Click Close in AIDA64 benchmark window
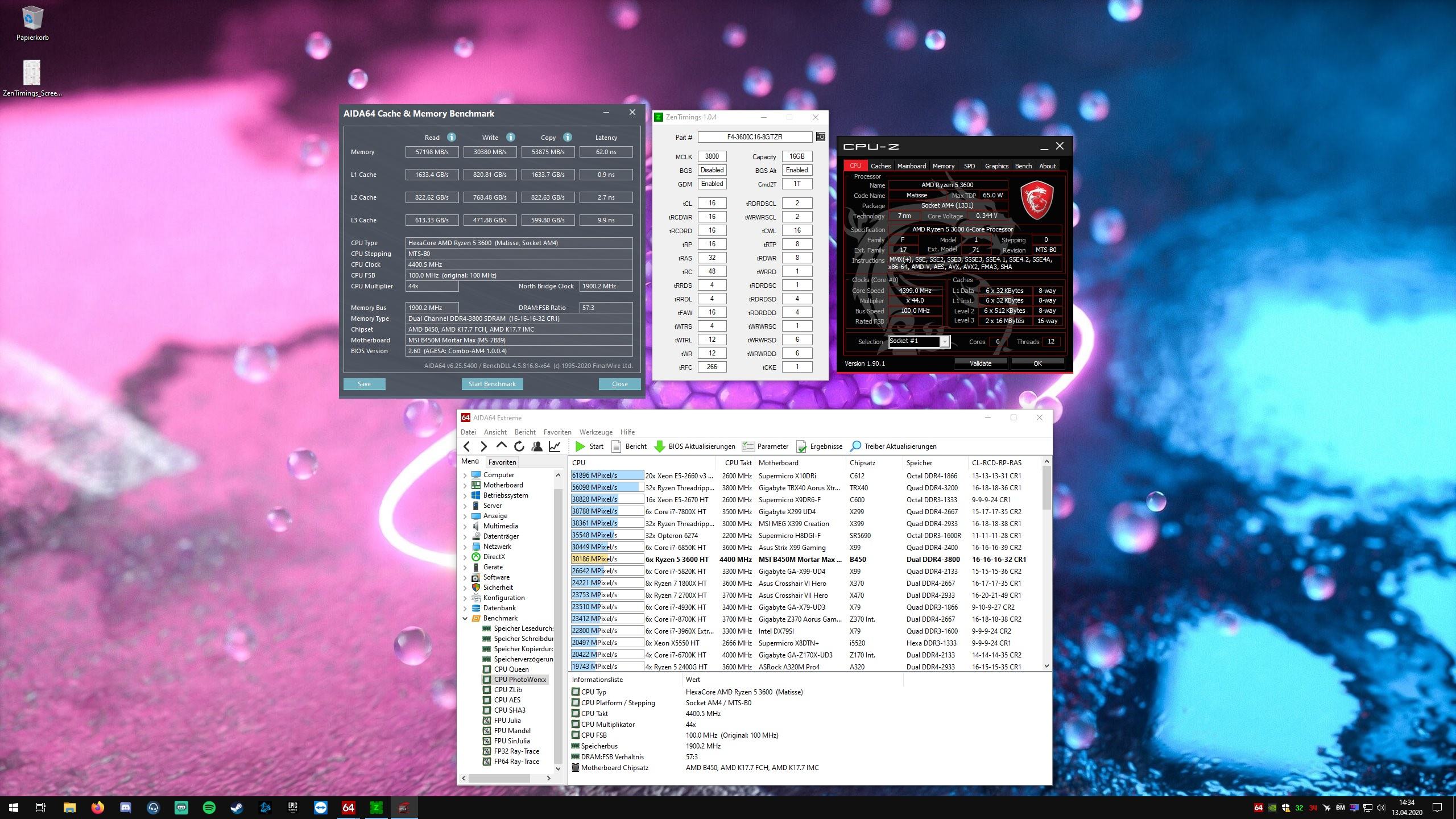The width and height of the screenshot is (1456, 819). (619, 384)
